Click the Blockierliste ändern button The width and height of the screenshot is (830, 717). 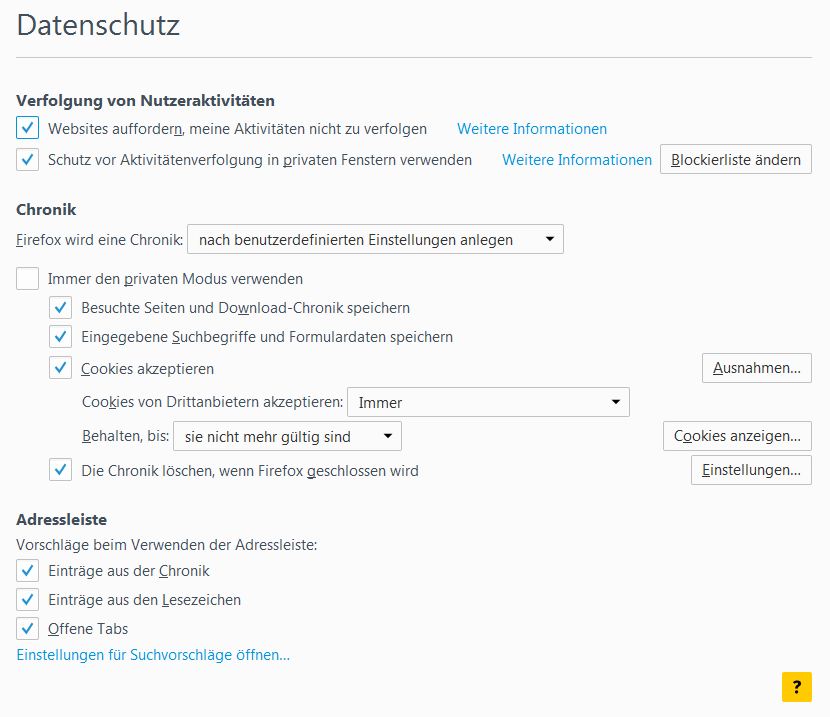pyautogui.click(x=736, y=160)
